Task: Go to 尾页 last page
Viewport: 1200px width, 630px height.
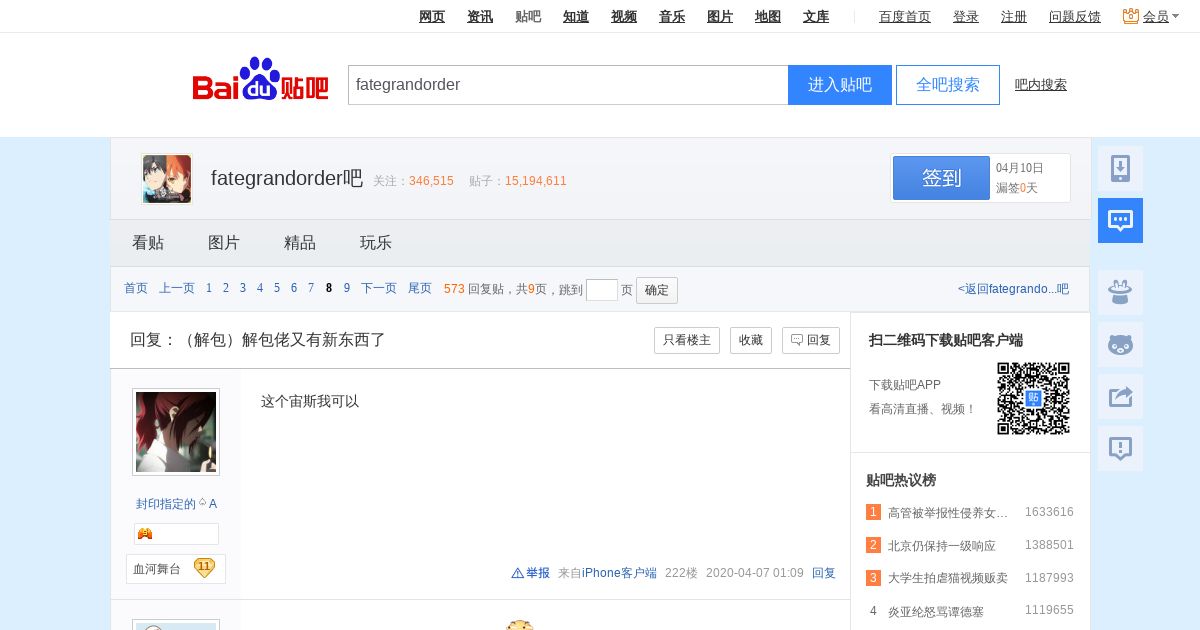Action: point(420,288)
